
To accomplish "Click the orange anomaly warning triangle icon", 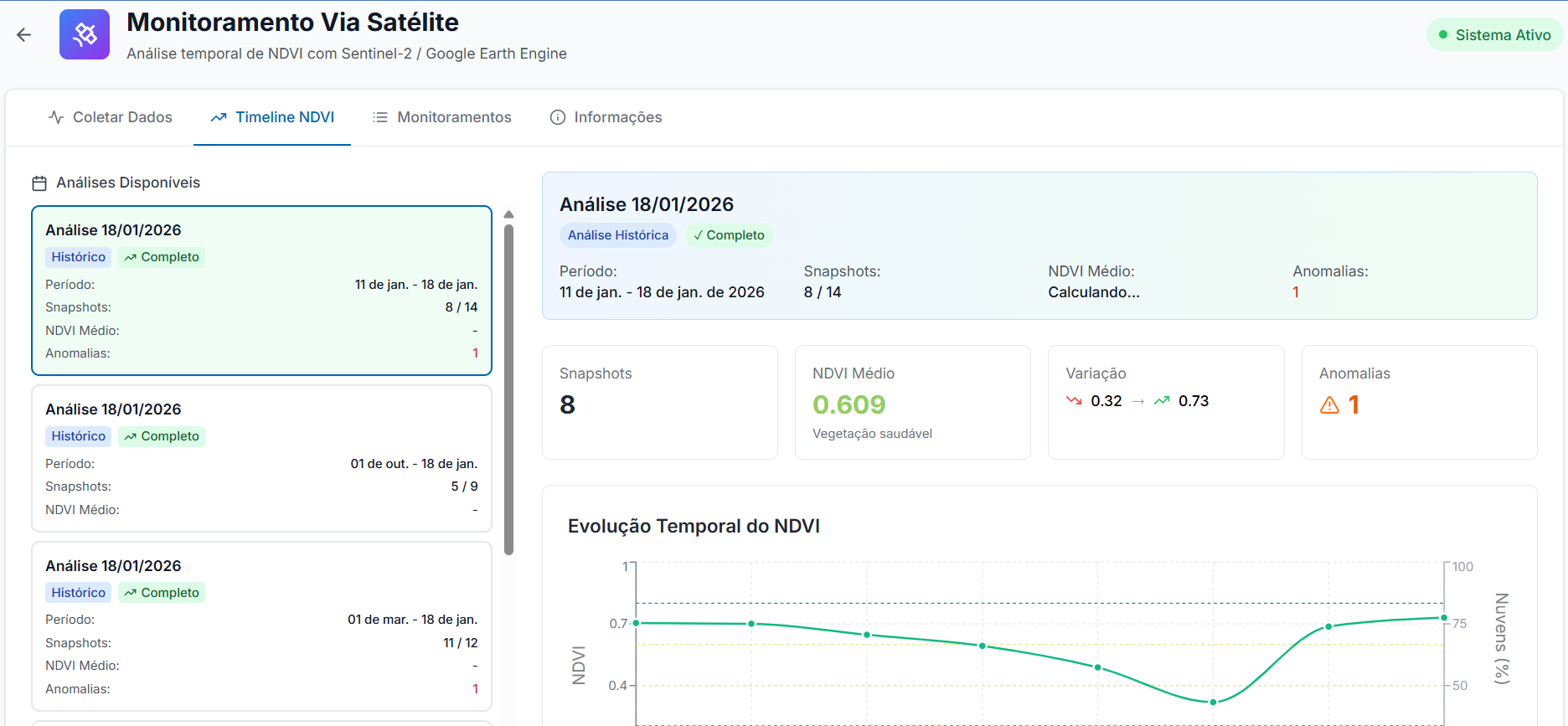I will click(x=1329, y=405).
